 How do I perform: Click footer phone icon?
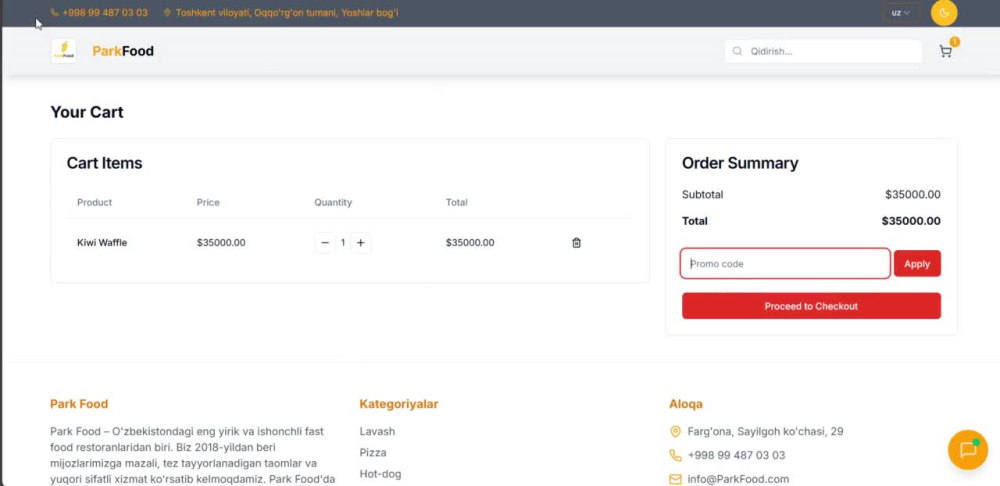point(675,455)
